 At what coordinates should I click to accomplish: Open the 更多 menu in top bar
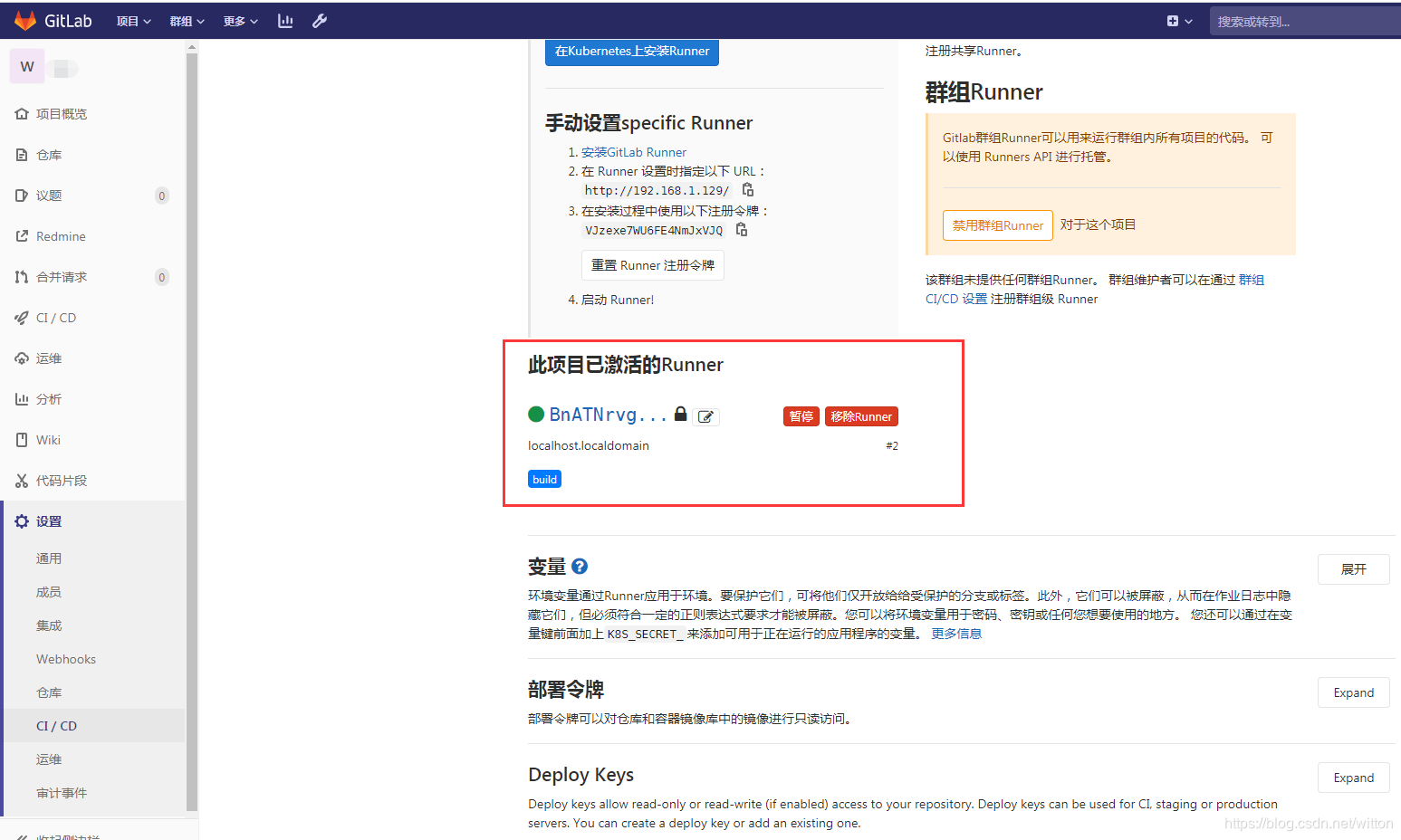click(240, 21)
